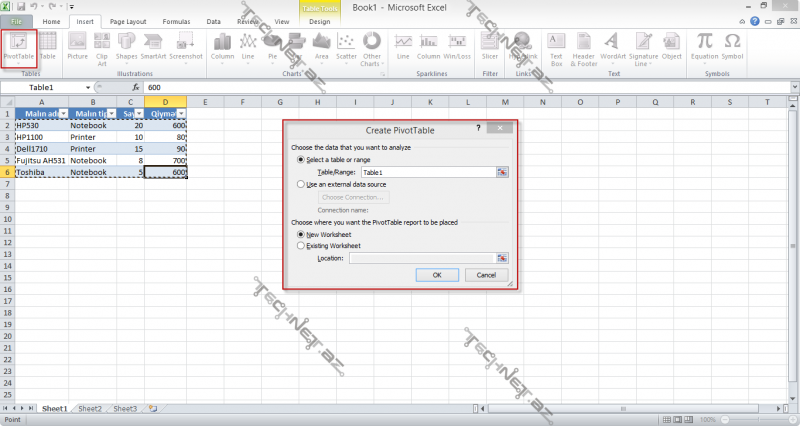Screen dimensions: 800x426
Task: Switch to the Page Layout tab
Action: 128,21
